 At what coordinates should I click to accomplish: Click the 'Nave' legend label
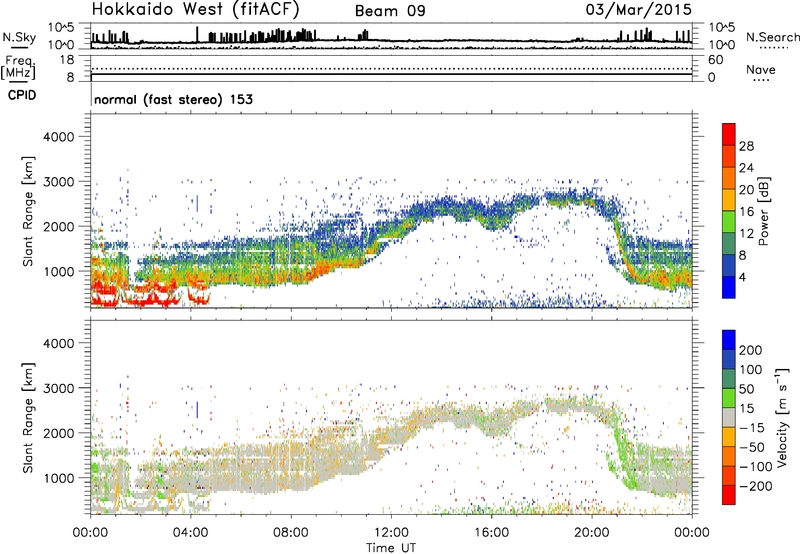(761, 69)
